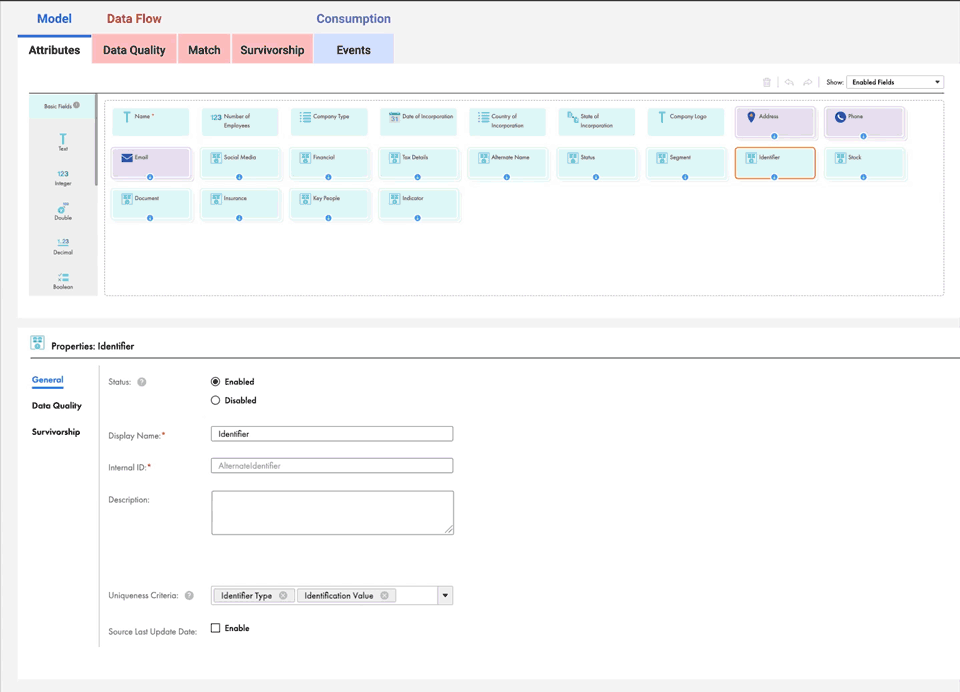The image size is (960, 692).
Task: Click the info icon on the Email field
Action: click(x=150, y=177)
